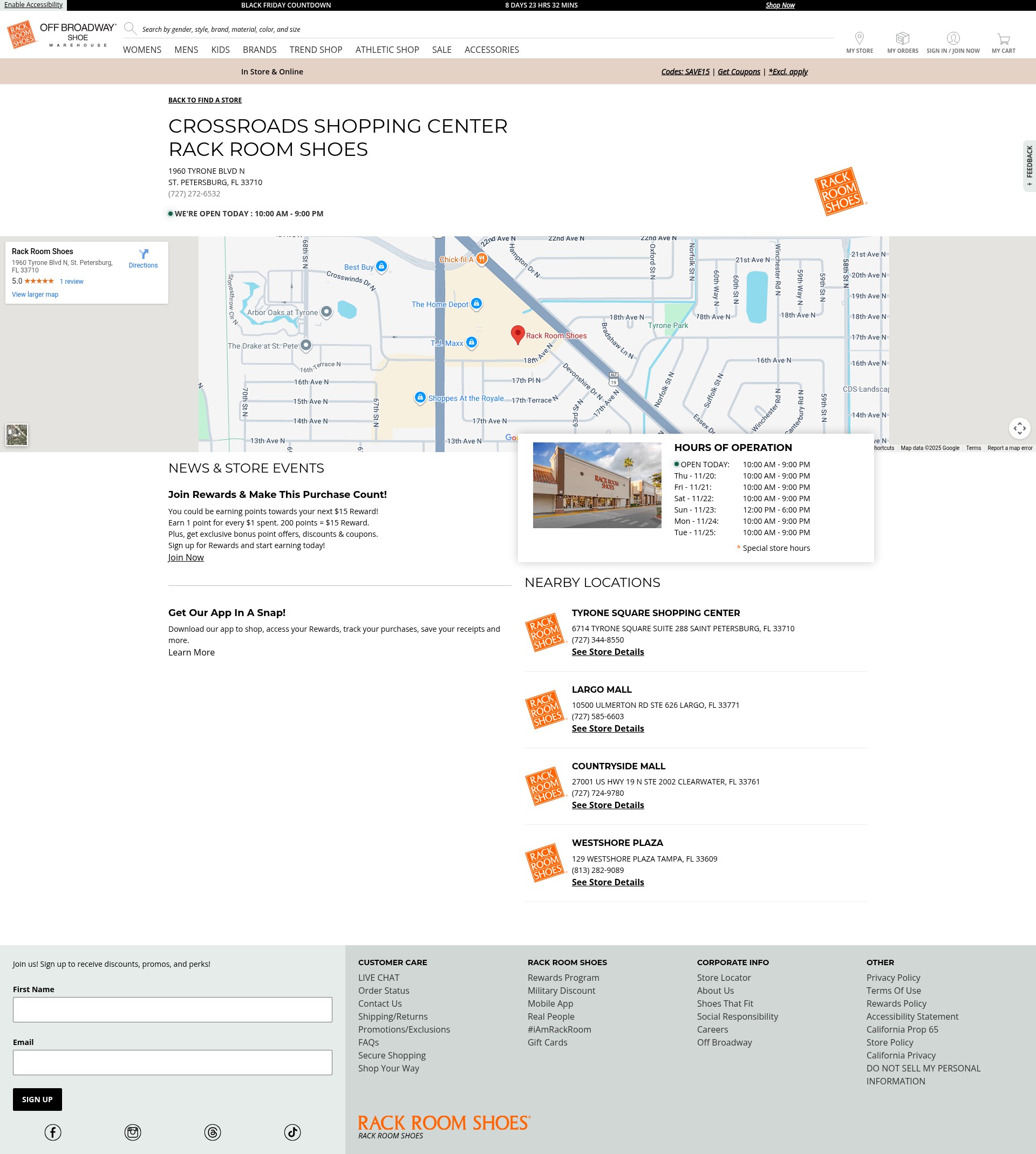Click the 1 review link

(72, 282)
